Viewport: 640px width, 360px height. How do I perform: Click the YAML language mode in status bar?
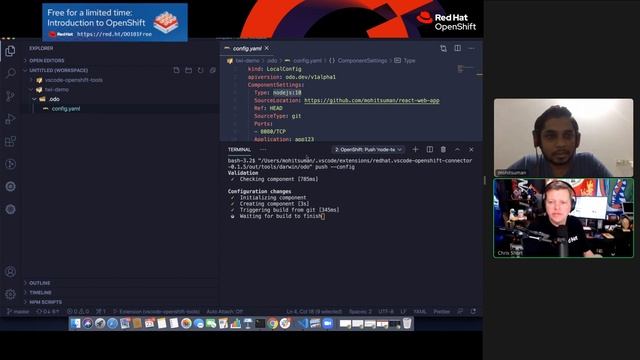(420, 311)
